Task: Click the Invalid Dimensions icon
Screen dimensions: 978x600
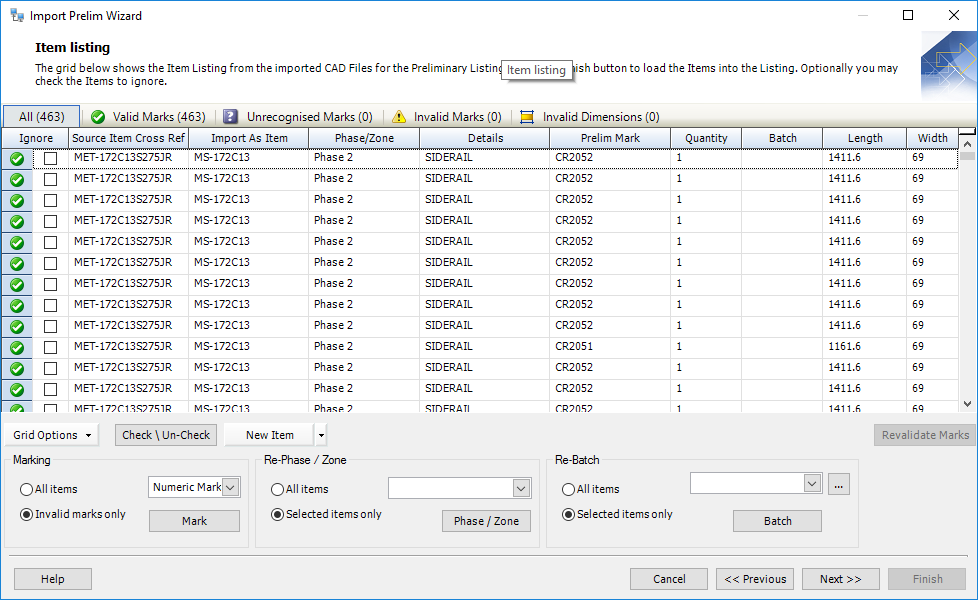Action: (527, 117)
